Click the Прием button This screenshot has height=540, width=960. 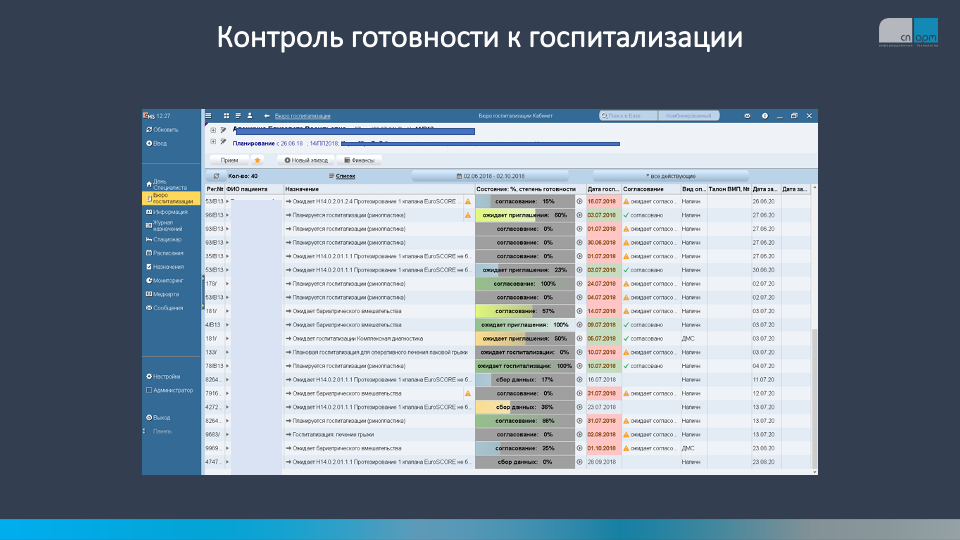pyautogui.click(x=230, y=160)
